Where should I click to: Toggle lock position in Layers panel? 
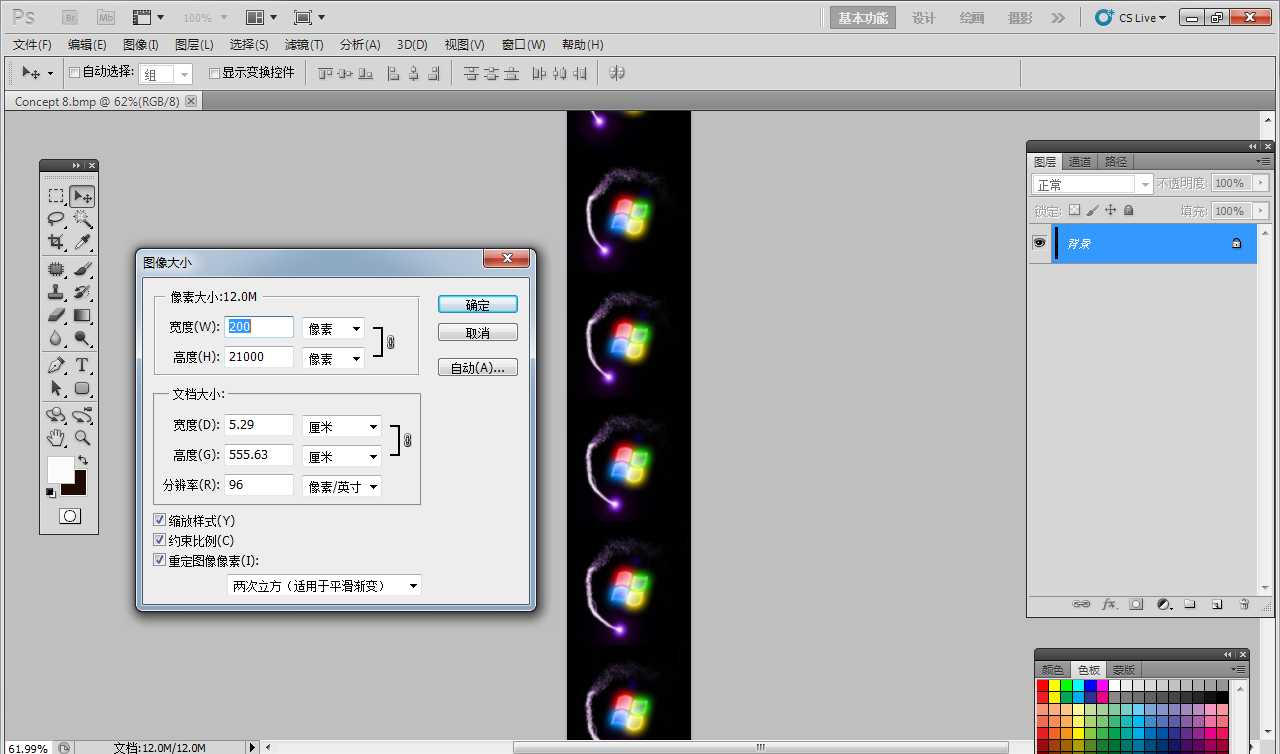[1110, 210]
